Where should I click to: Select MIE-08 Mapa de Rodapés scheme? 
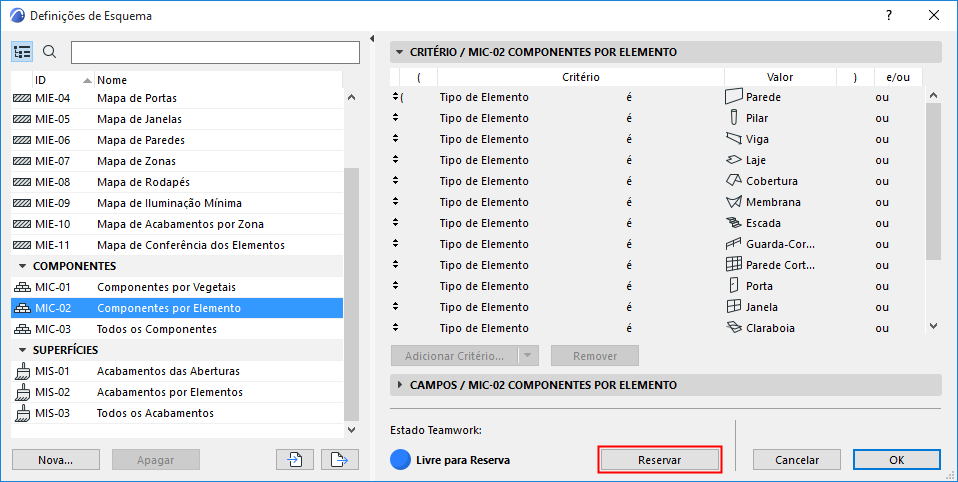point(143,182)
